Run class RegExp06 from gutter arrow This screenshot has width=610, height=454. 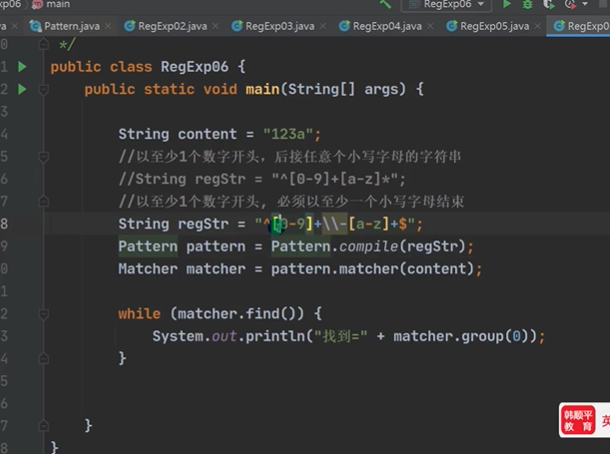tap(22, 67)
